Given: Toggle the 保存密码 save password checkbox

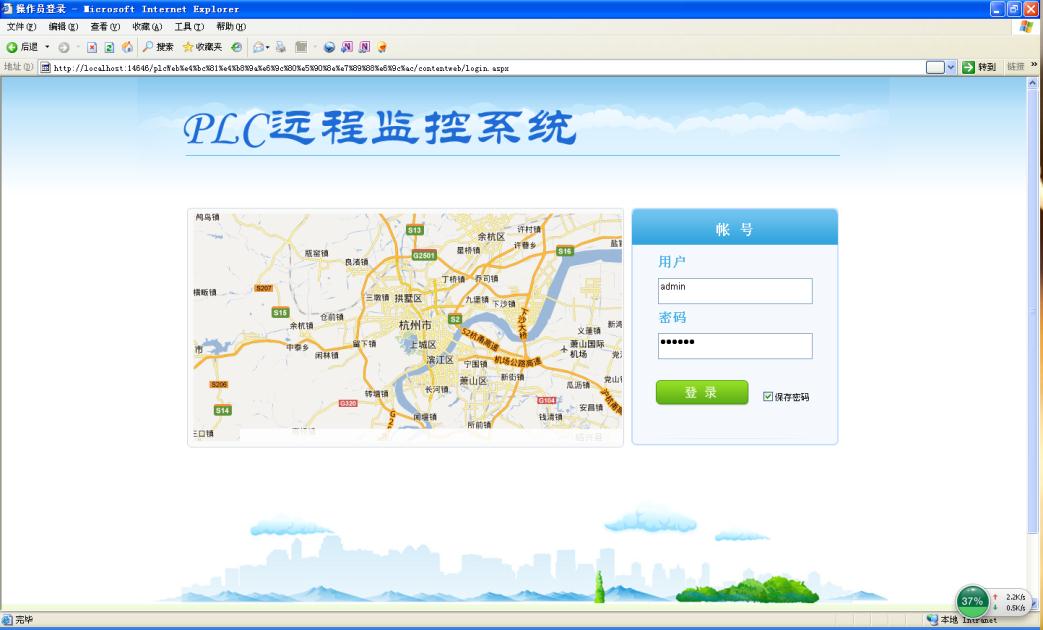Looking at the screenshot, I should tap(768, 396).
